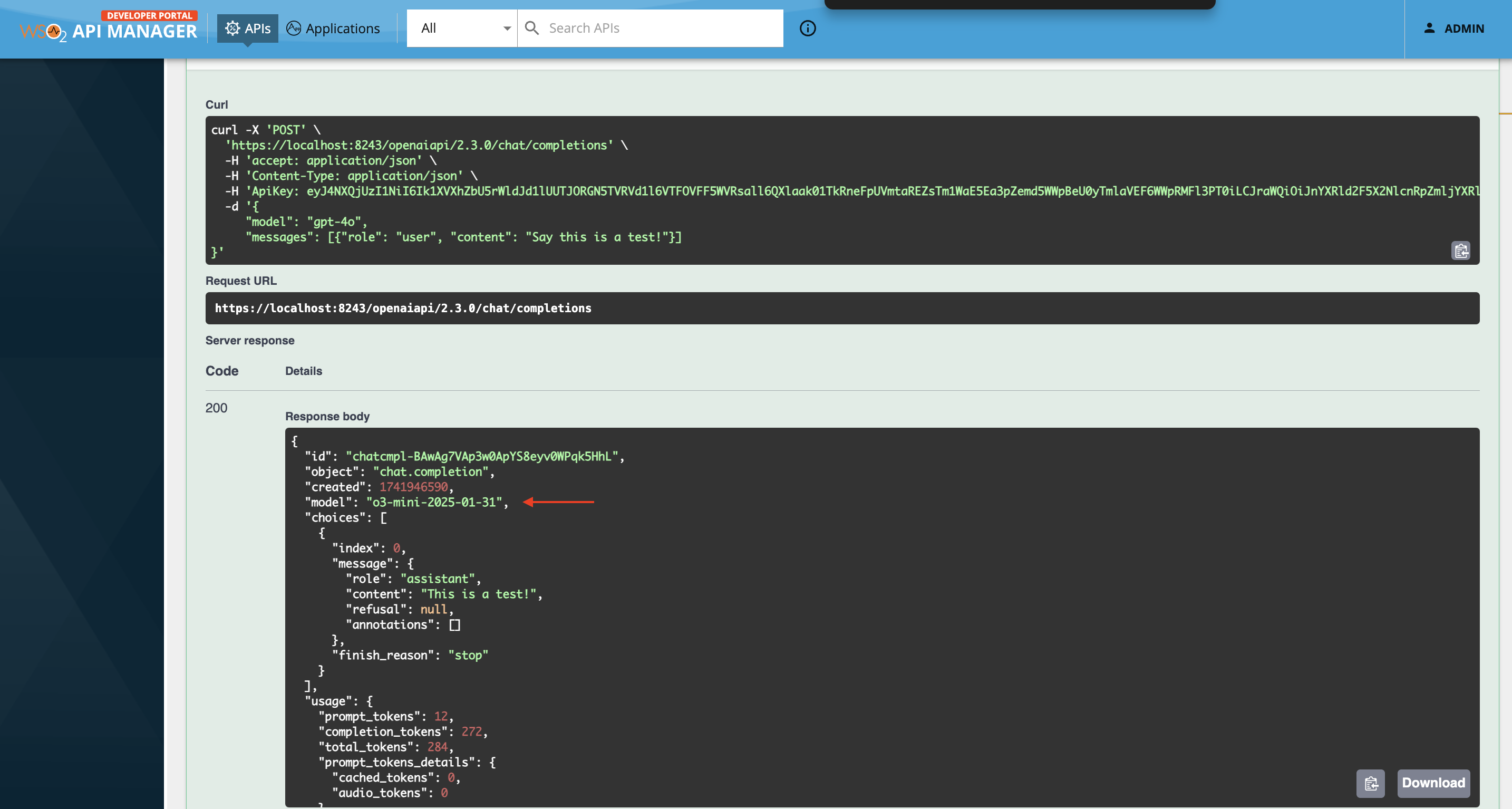Click the Server response label
The image size is (1512, 809).
coord(250,341)
